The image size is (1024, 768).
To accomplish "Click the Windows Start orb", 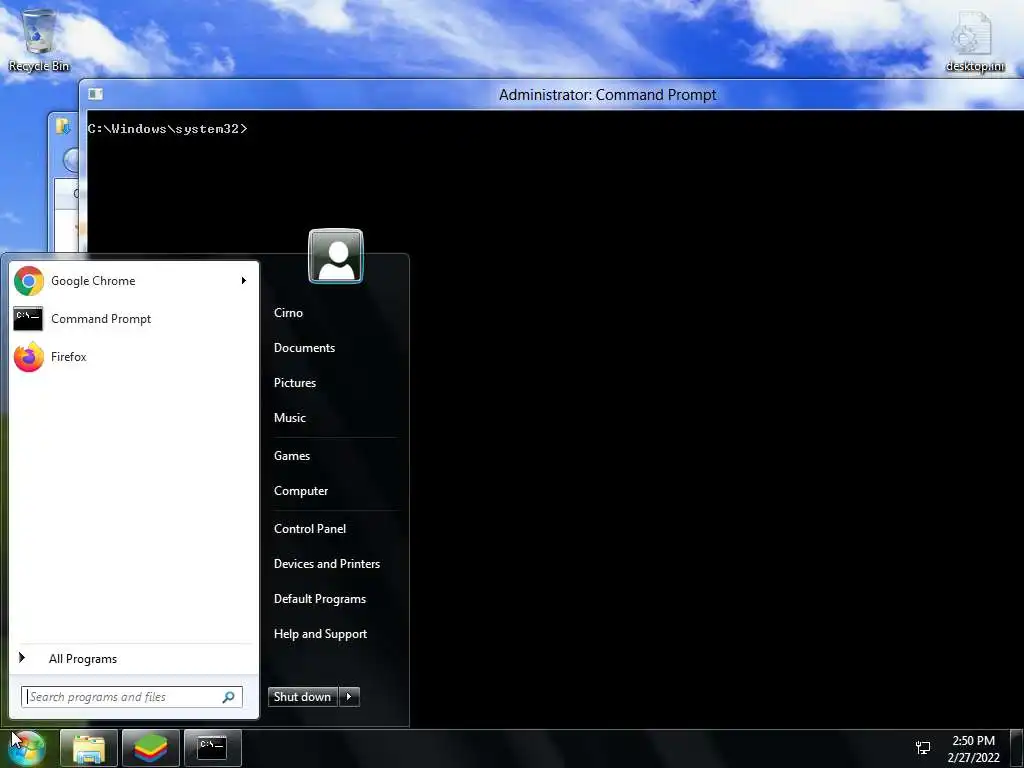I will click(27, 748).
